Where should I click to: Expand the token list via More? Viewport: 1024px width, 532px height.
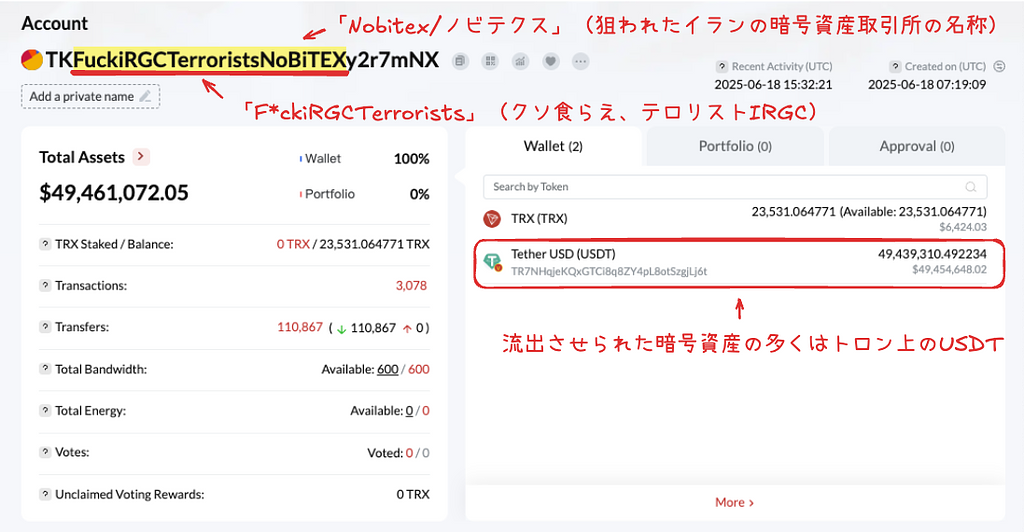[734, 502]
